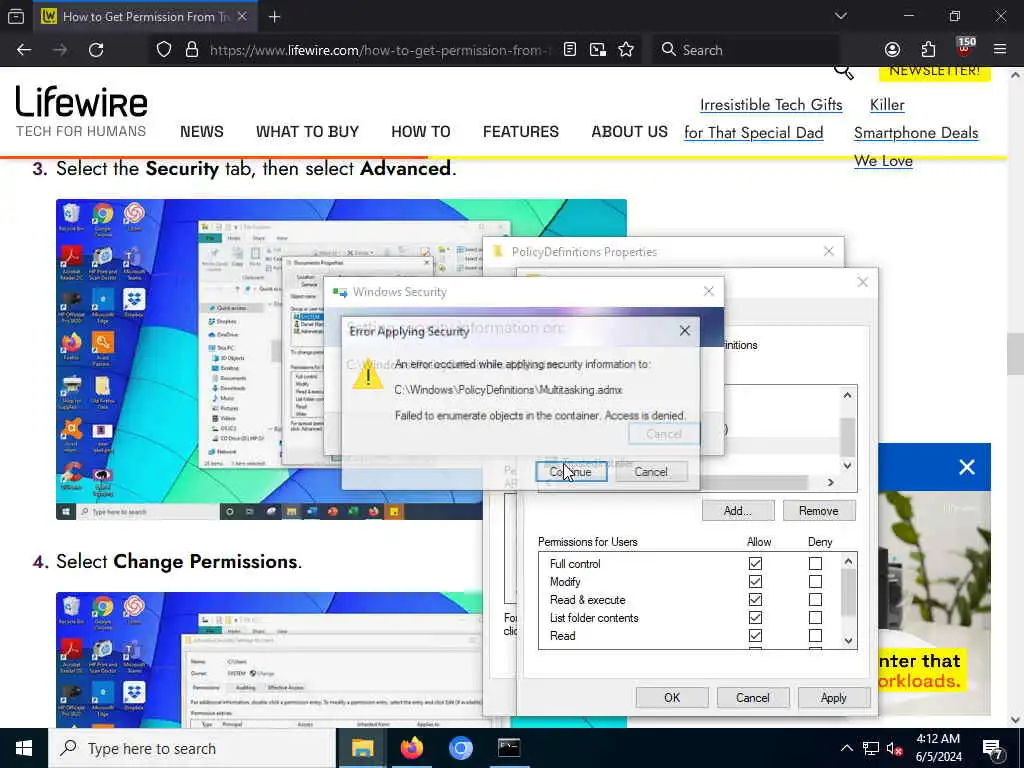This screenshot has height=768, width=1024.
Task: Click the user list scroll right arrow
Action: tap(831, 483)
